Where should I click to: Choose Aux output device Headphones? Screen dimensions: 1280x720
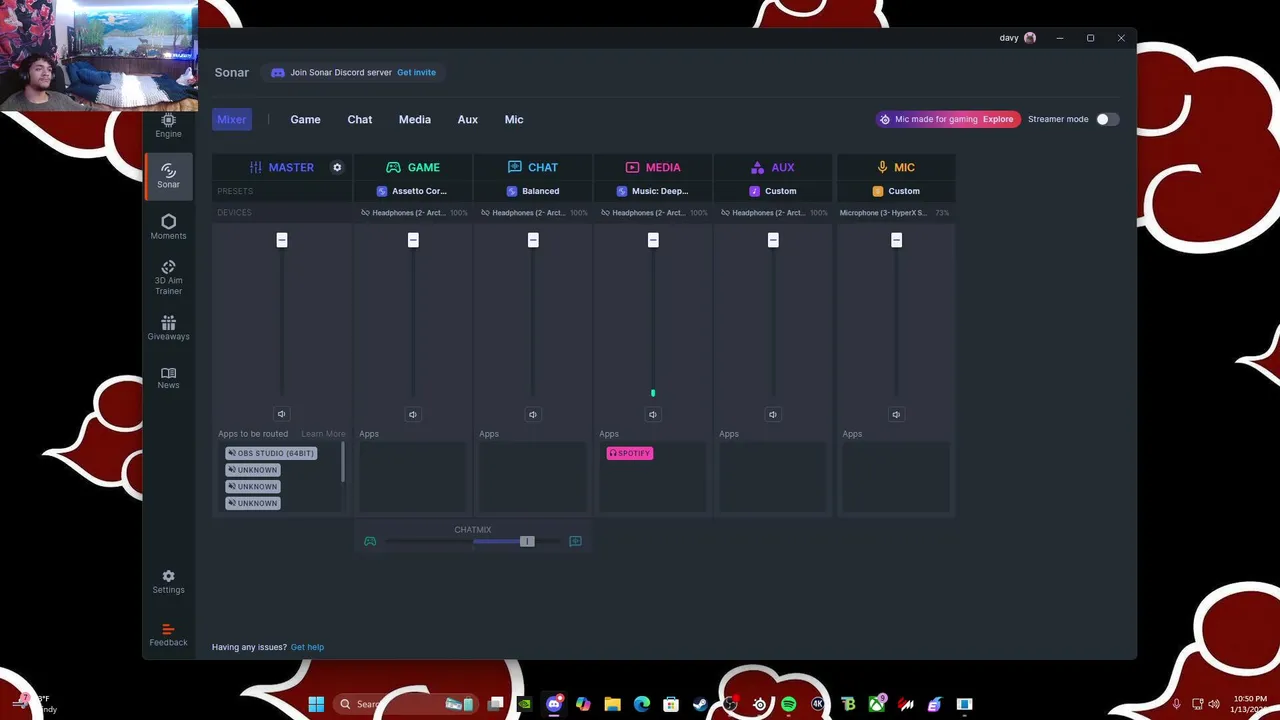[773, 213]
